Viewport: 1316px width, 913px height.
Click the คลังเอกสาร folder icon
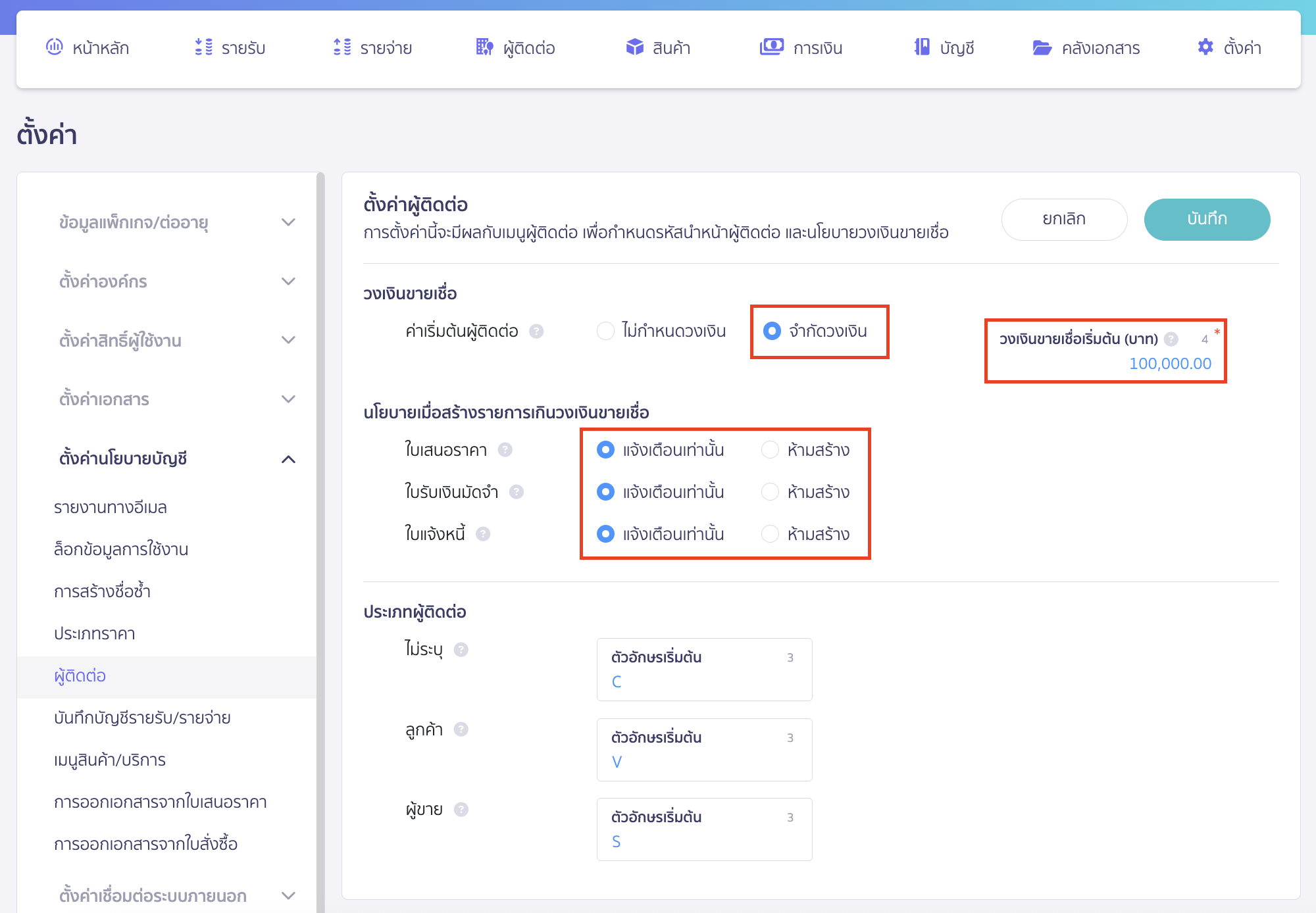click(x=1042, y=47)
